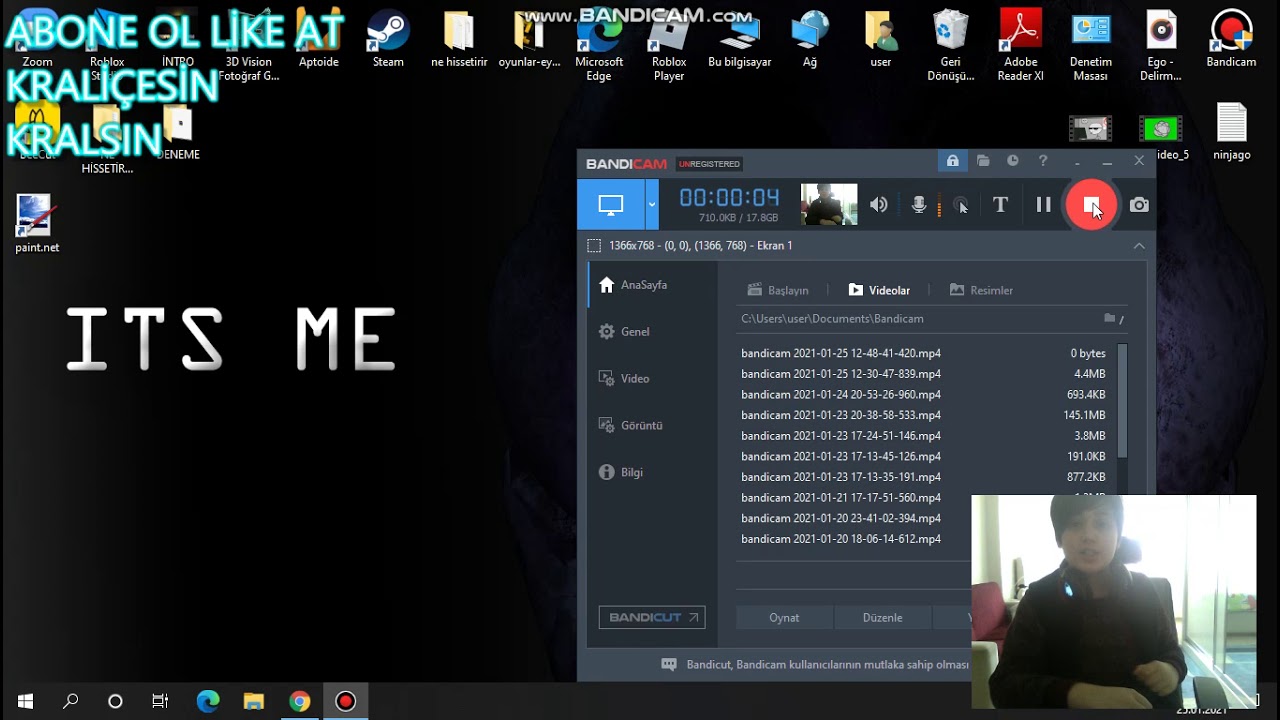
Task: Collapse the recording area bar chevron
Action: (x=1139, y=245)
